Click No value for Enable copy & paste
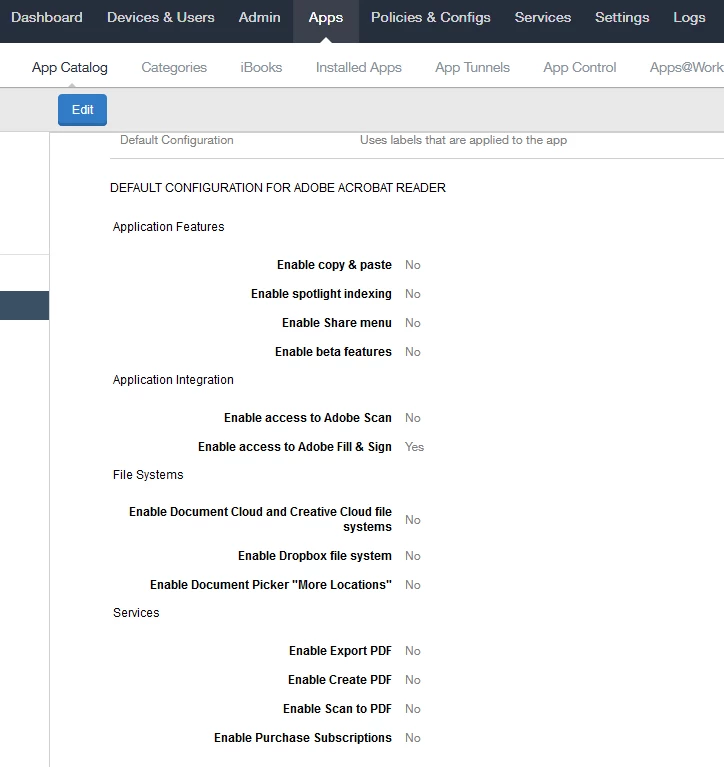Image resolution: width=724 pixels, height=767 pixels. coord(412,265)
